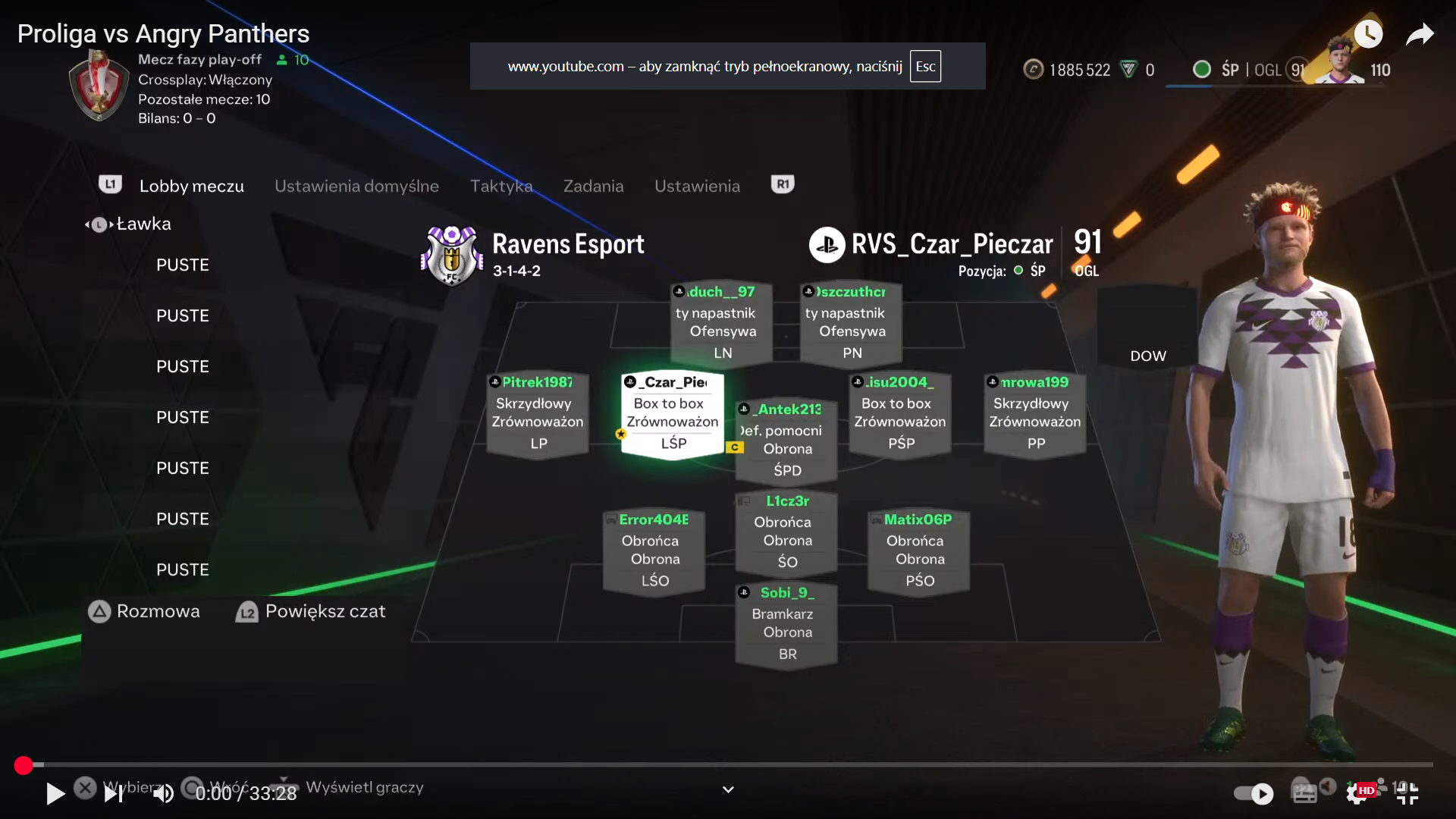Select the first PUSTE bench slot
This screenshot has height=819, width=1456.
tap(182, 265)
